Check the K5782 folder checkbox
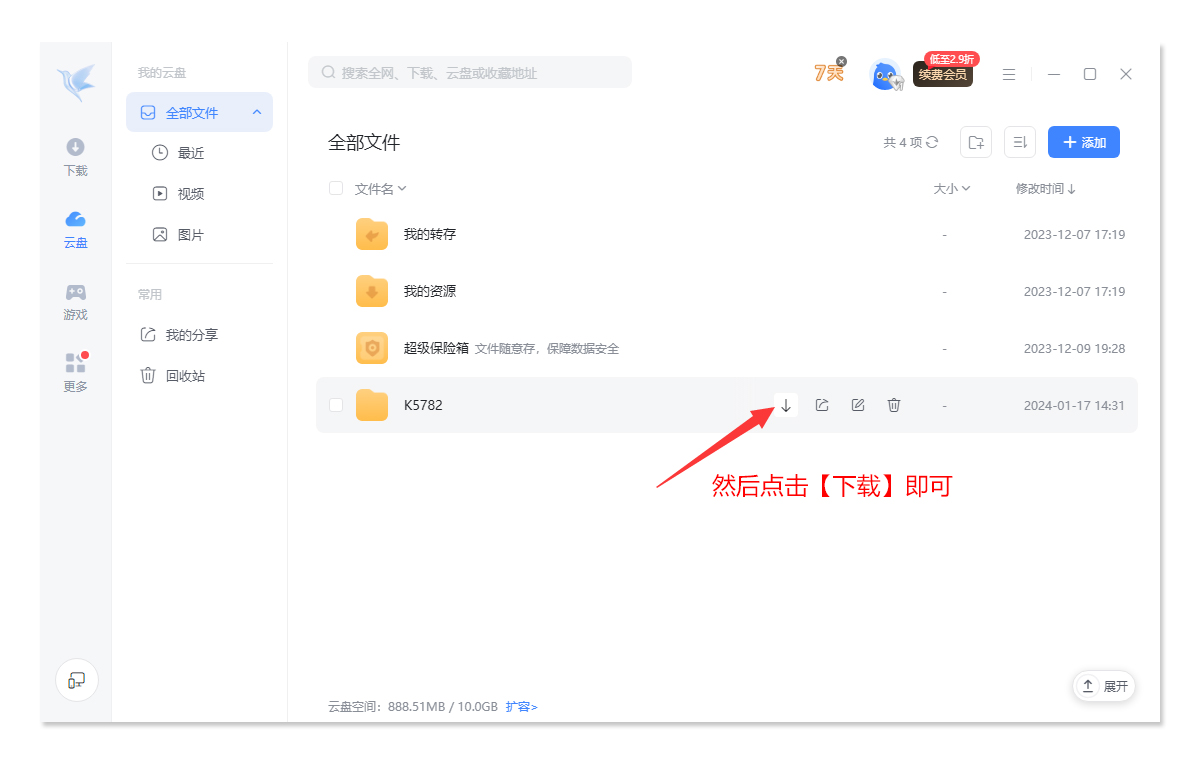Image resolution: width=1200 pixels, height=764 pixels. (336, 405)
